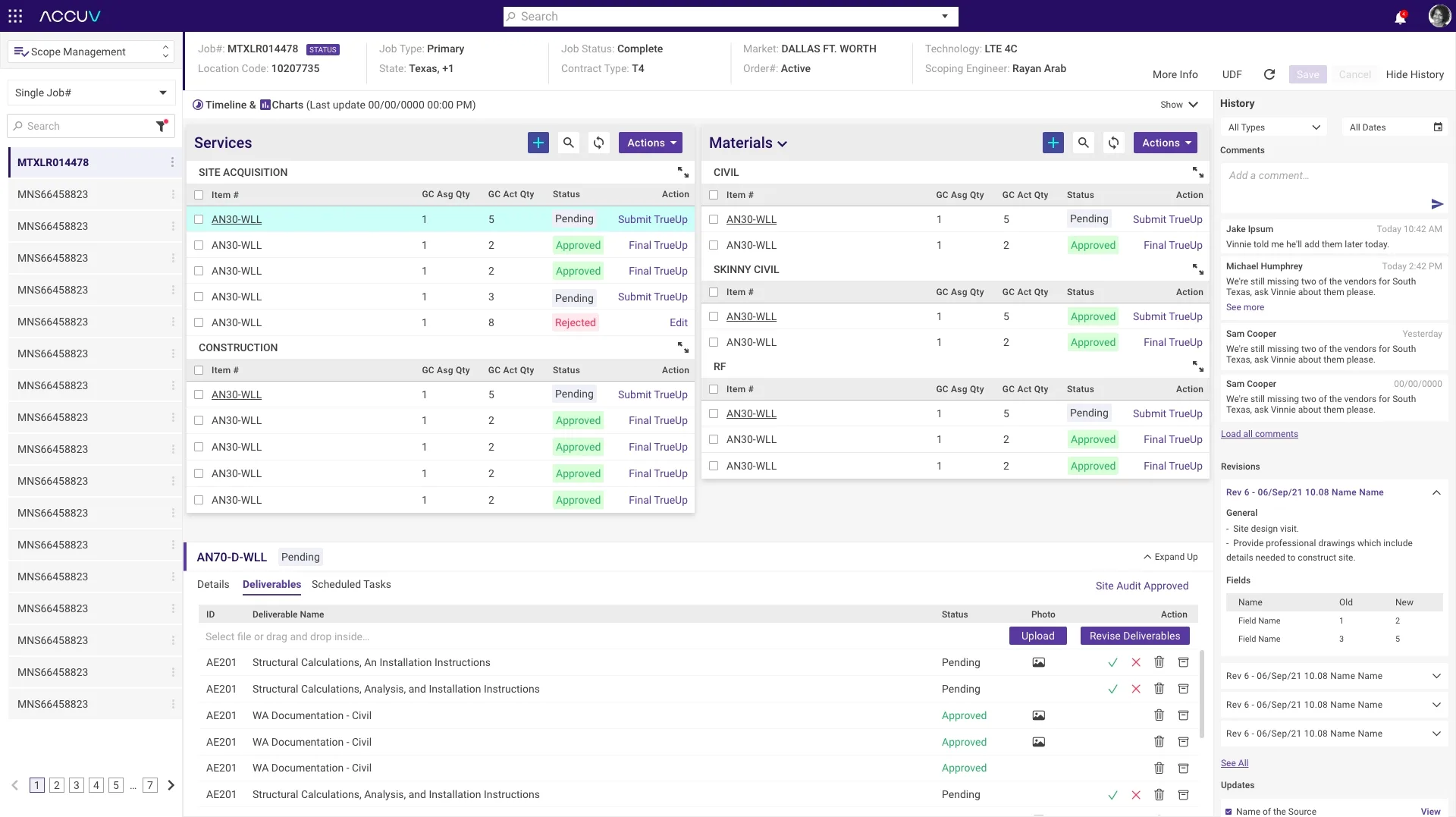Go to page 3 in job list
The image size is (1456, 817).
(77, 785)
